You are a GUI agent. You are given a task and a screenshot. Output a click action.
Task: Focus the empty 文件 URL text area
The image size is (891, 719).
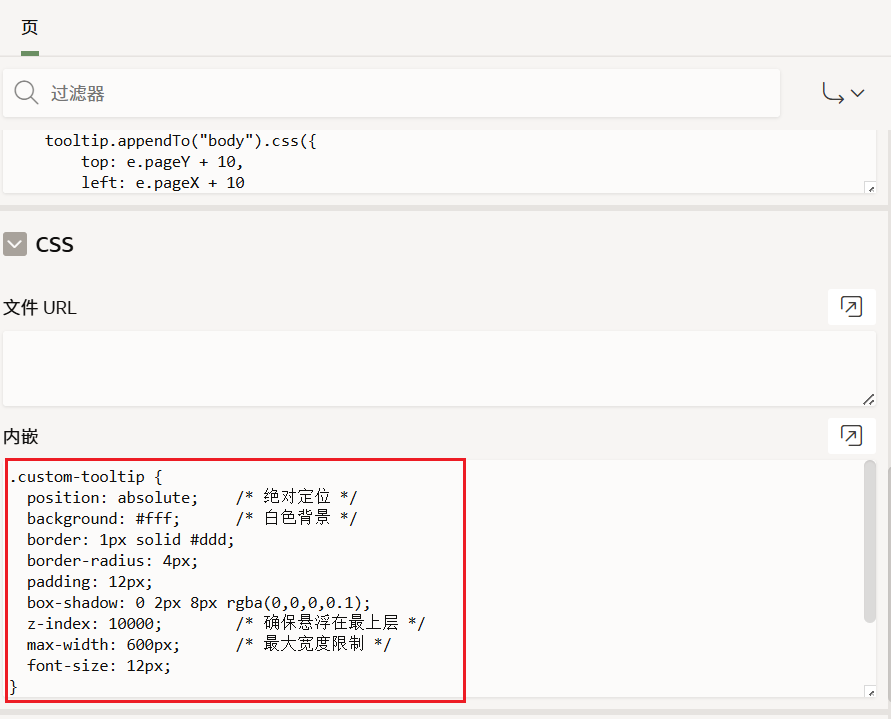pyautogui.click(x=430, y=368)
